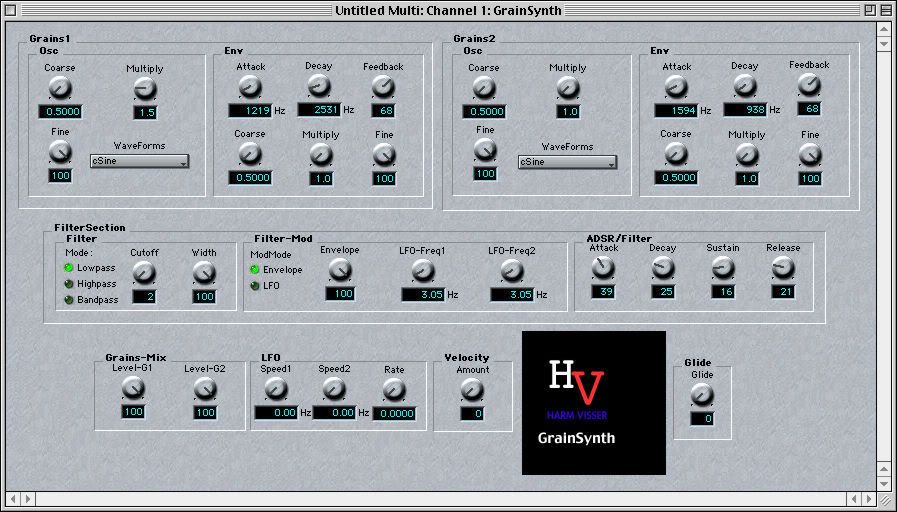This screenshot has height=512, width=897.
Task: Click the Filter Cutoff value field
Action: point(144,296)
